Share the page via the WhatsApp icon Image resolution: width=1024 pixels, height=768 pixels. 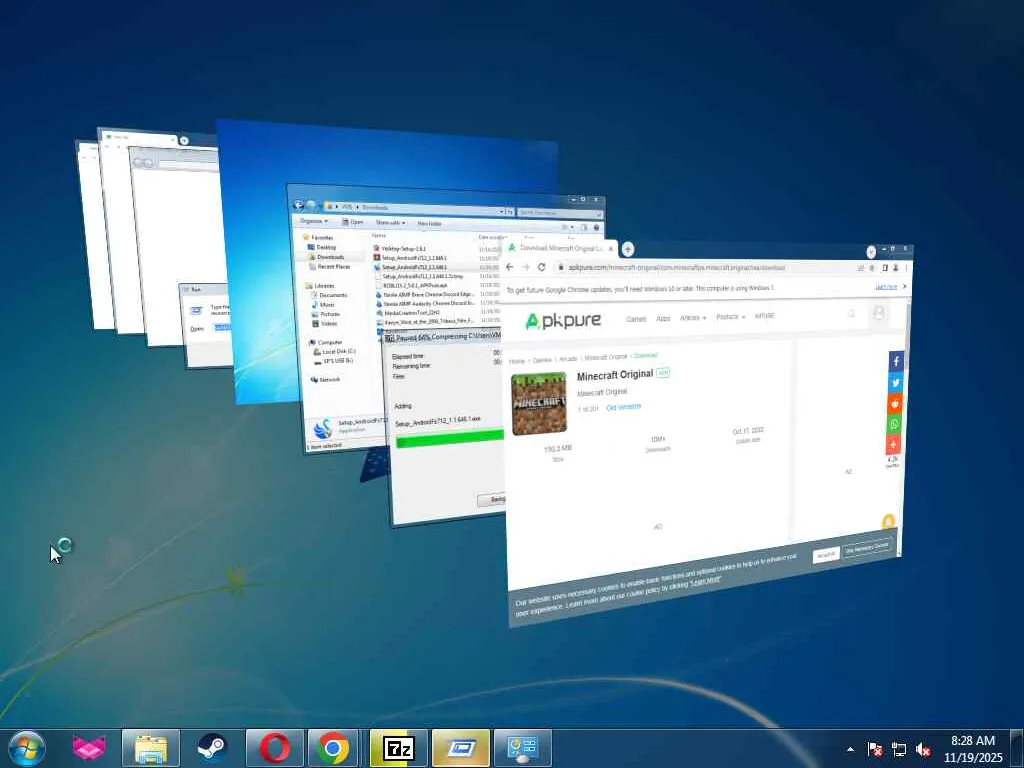[894, 424]
